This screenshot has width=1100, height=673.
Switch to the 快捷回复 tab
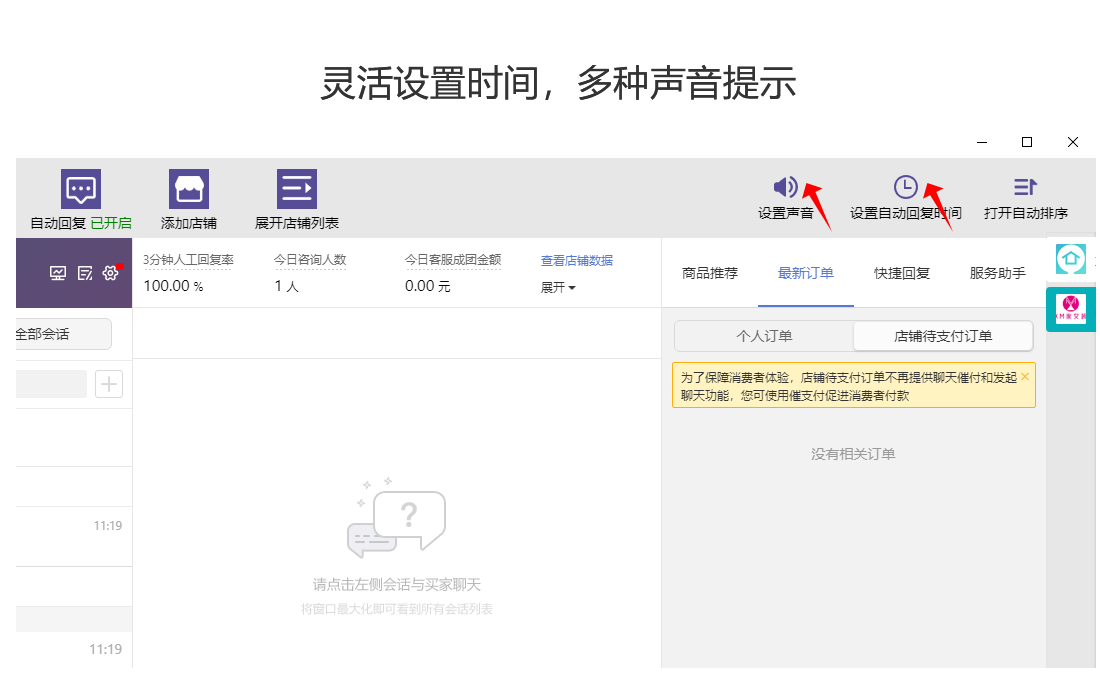tap(902, 273)
